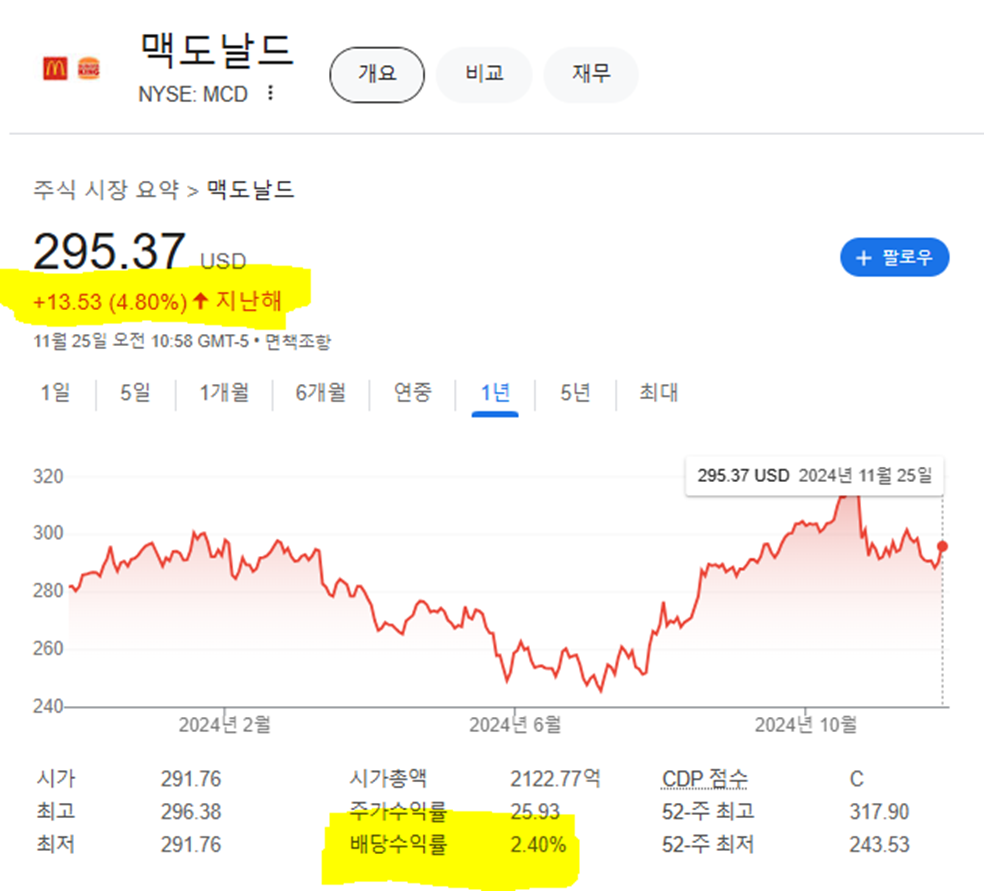Click the CDP 점수 label link
Screen dimensions: 984x891
coord(705,779)
